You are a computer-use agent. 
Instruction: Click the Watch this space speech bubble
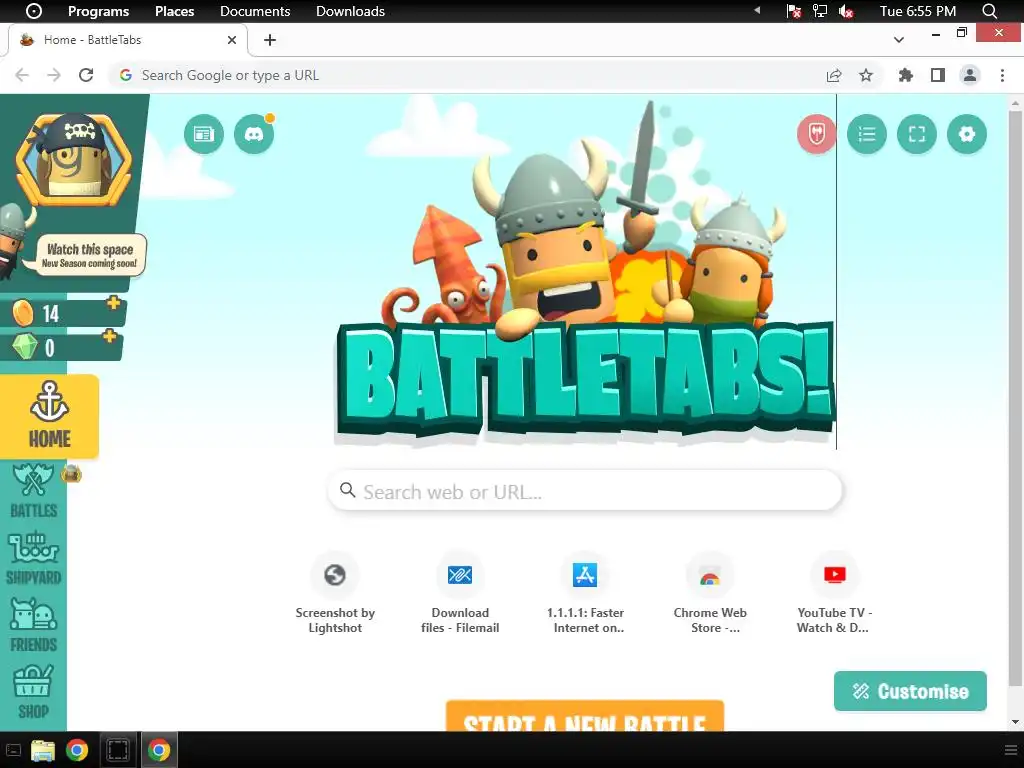(90, 255)
